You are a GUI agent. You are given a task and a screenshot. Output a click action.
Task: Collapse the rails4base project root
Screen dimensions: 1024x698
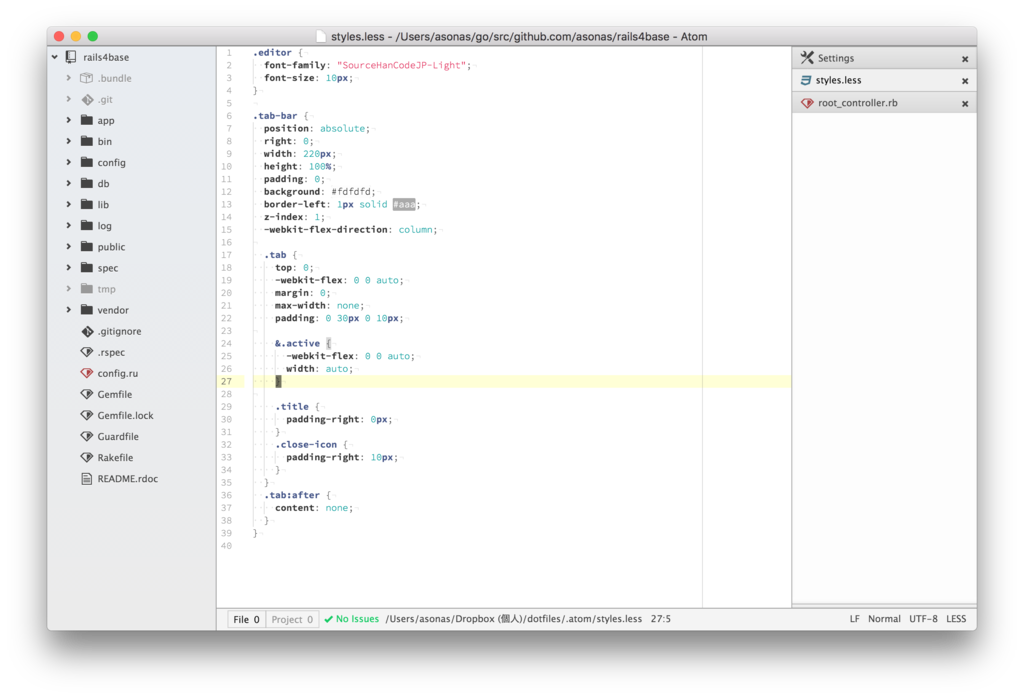55,57
